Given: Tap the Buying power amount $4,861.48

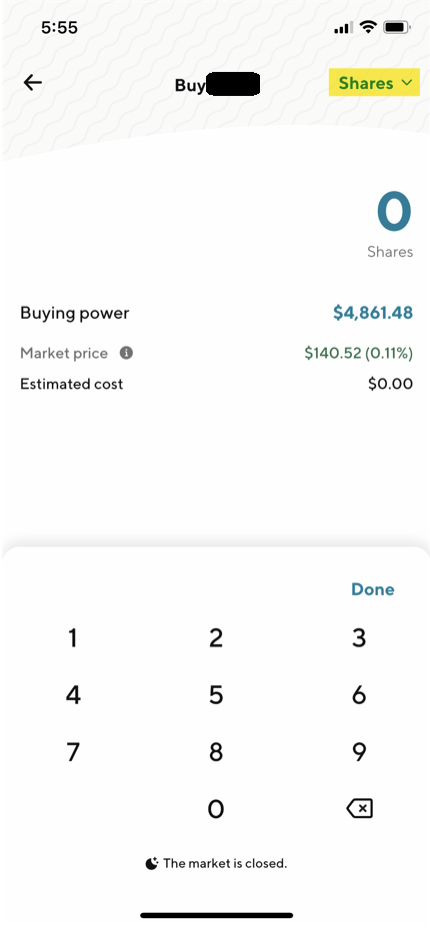Looking at the screenshot, I should pyautogui.click(x=373, y=313).
